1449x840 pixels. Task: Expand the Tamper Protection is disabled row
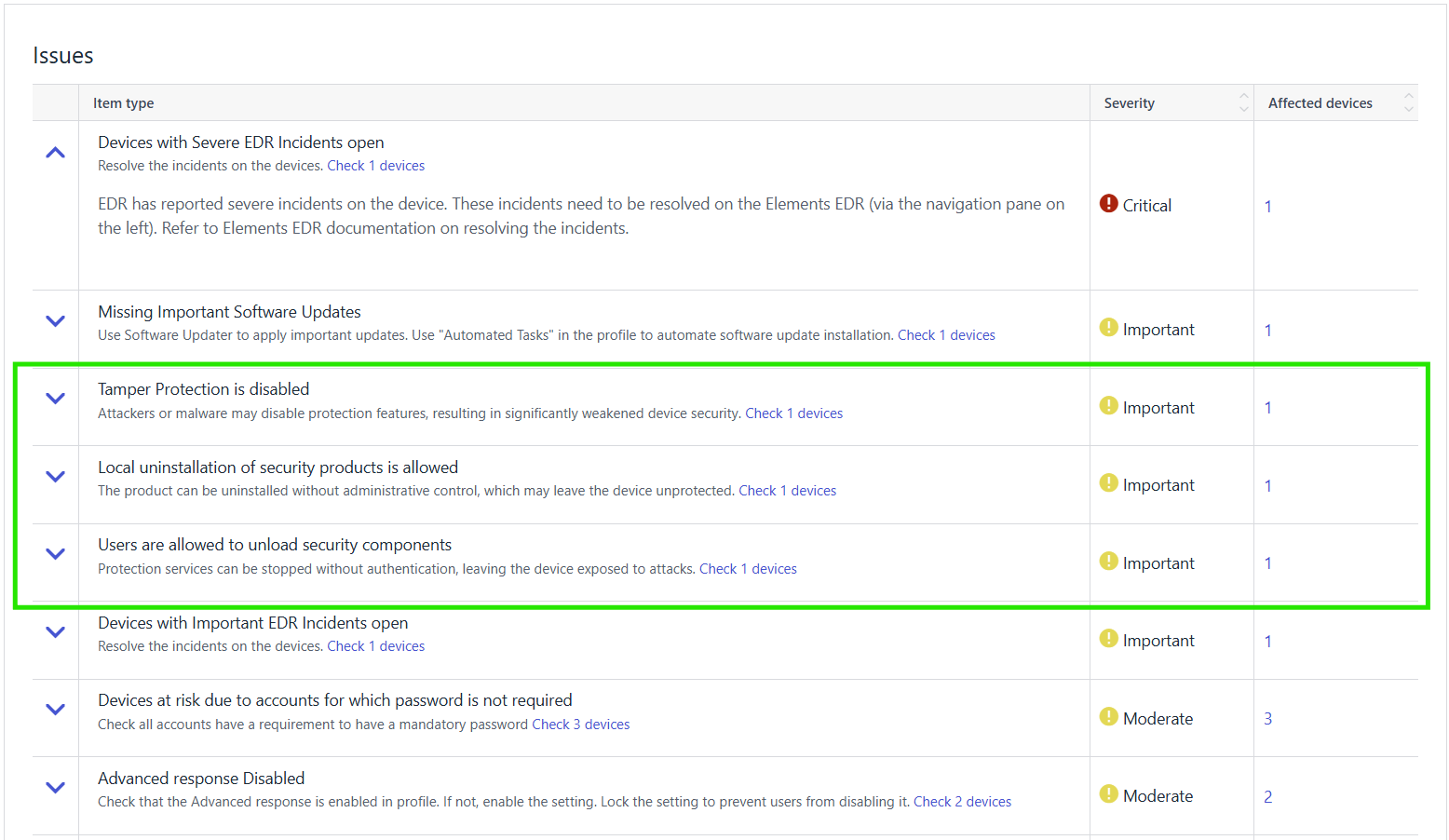coord(56,398)
